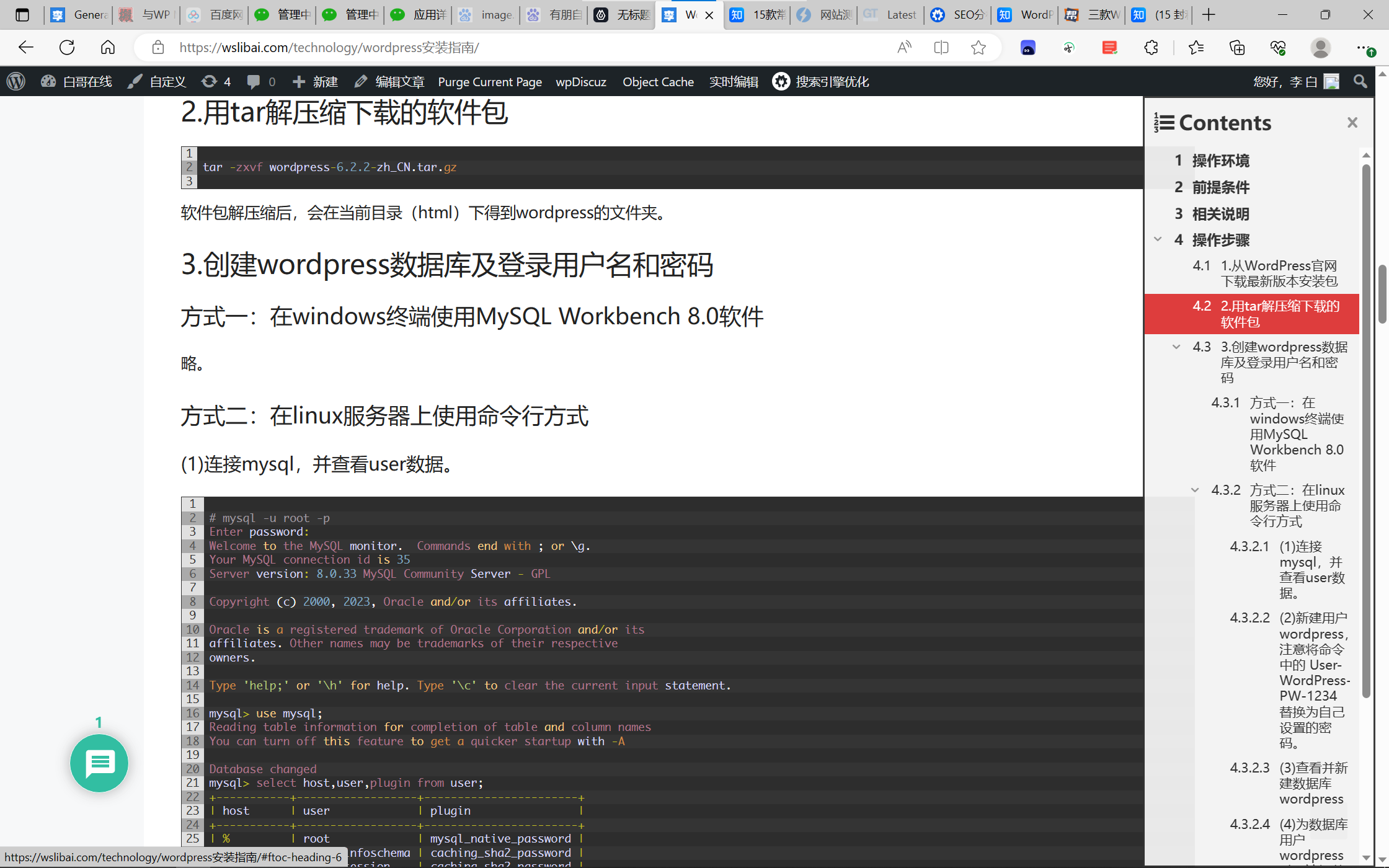Click the Read aloud icon in address bar

pos(904,48)
